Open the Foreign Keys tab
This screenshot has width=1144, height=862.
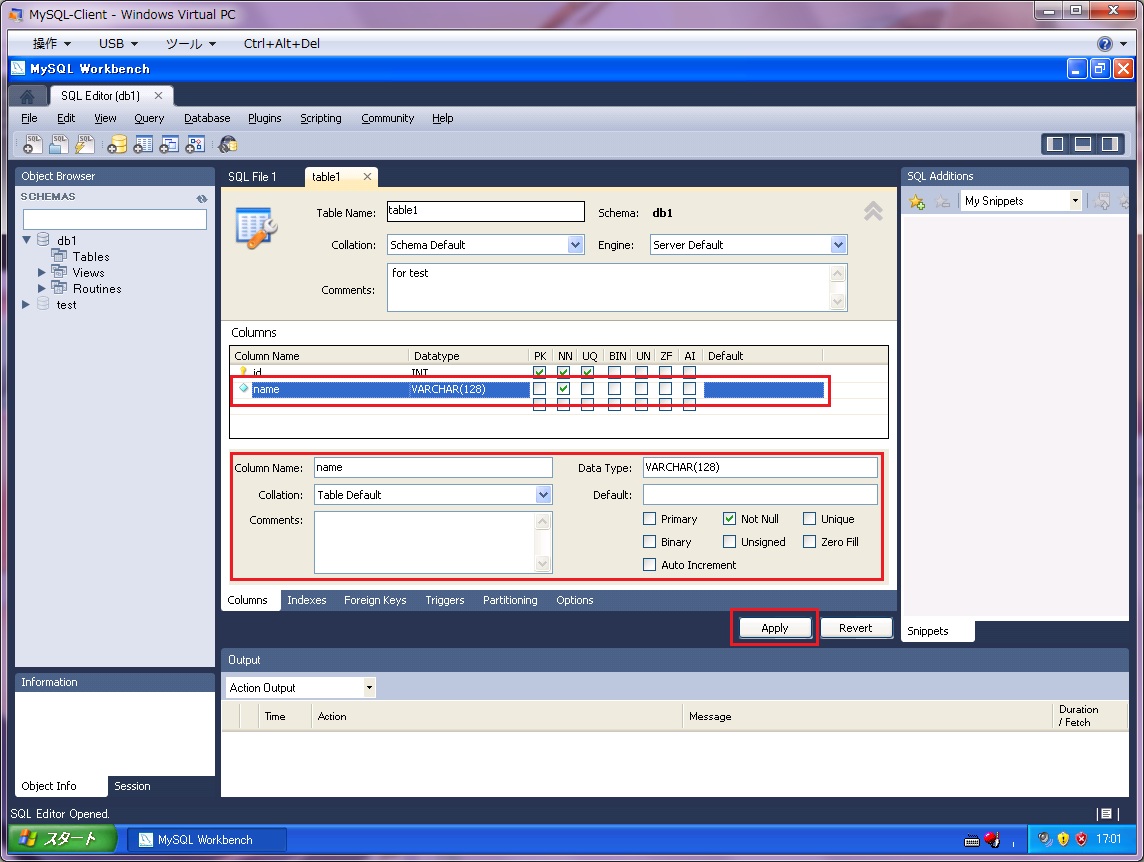[x=375, y=600]
